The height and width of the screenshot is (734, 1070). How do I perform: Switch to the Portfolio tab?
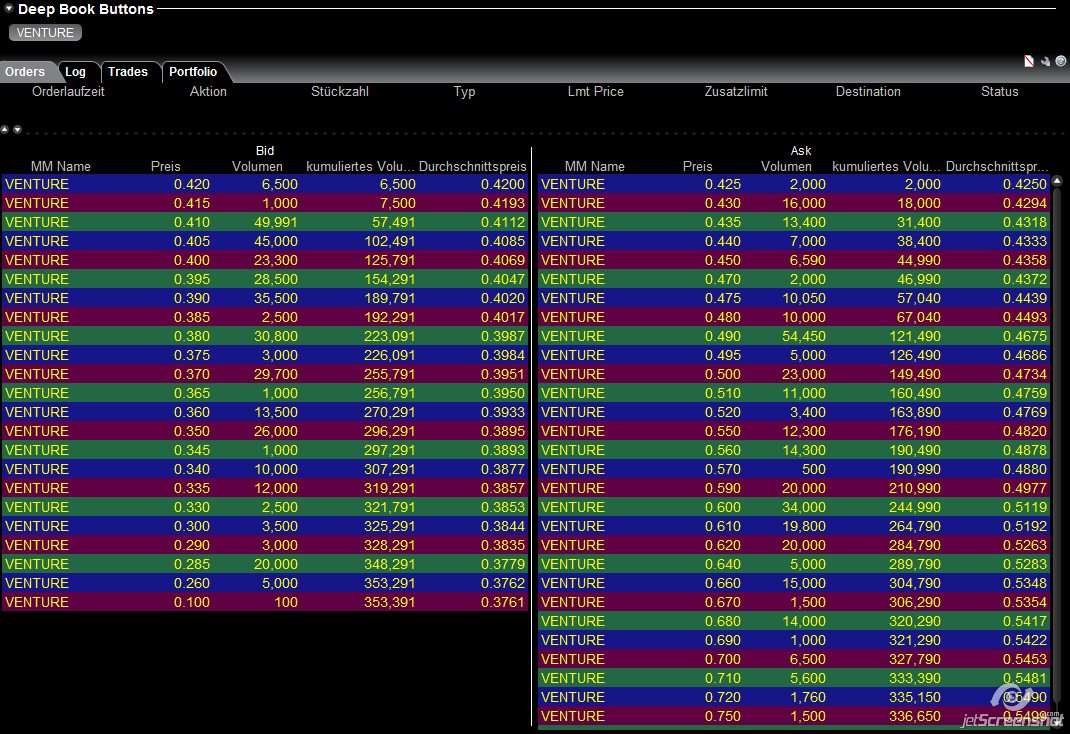tap(193, 72)
